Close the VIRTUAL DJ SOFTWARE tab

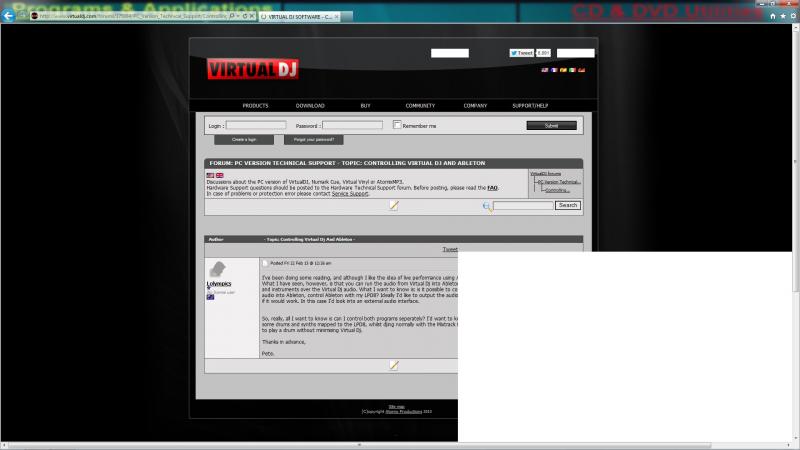[336, 17]
